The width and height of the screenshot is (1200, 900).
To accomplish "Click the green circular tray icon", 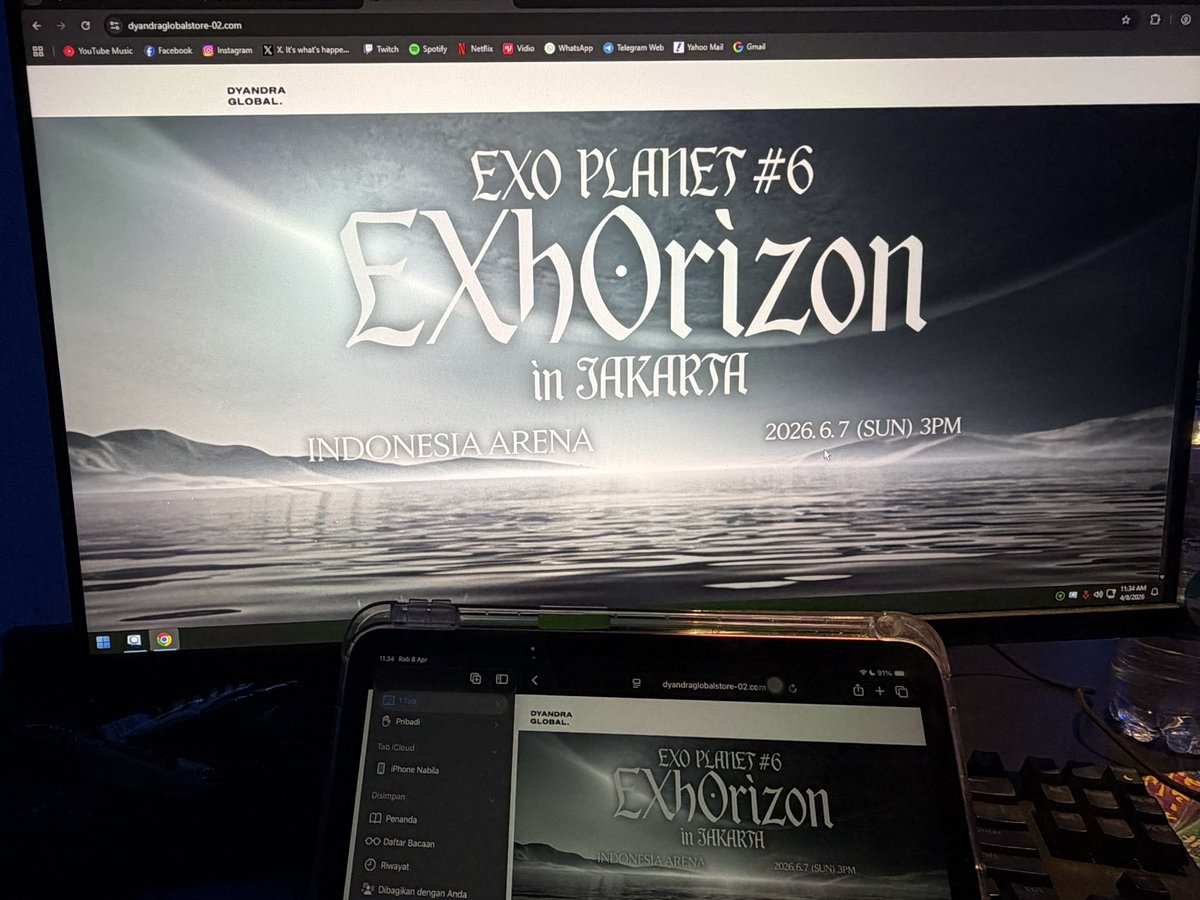I will (1060, 595).
